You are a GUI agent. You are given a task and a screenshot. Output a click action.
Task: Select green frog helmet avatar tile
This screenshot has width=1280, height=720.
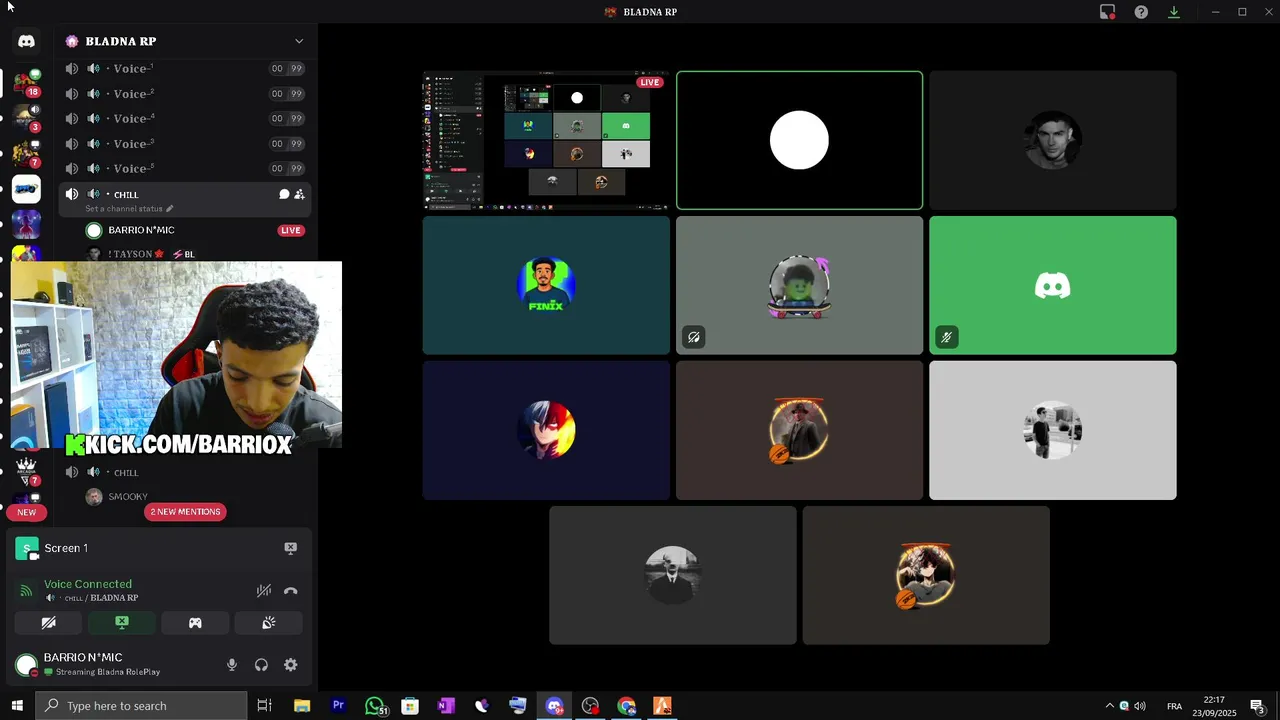799,286
